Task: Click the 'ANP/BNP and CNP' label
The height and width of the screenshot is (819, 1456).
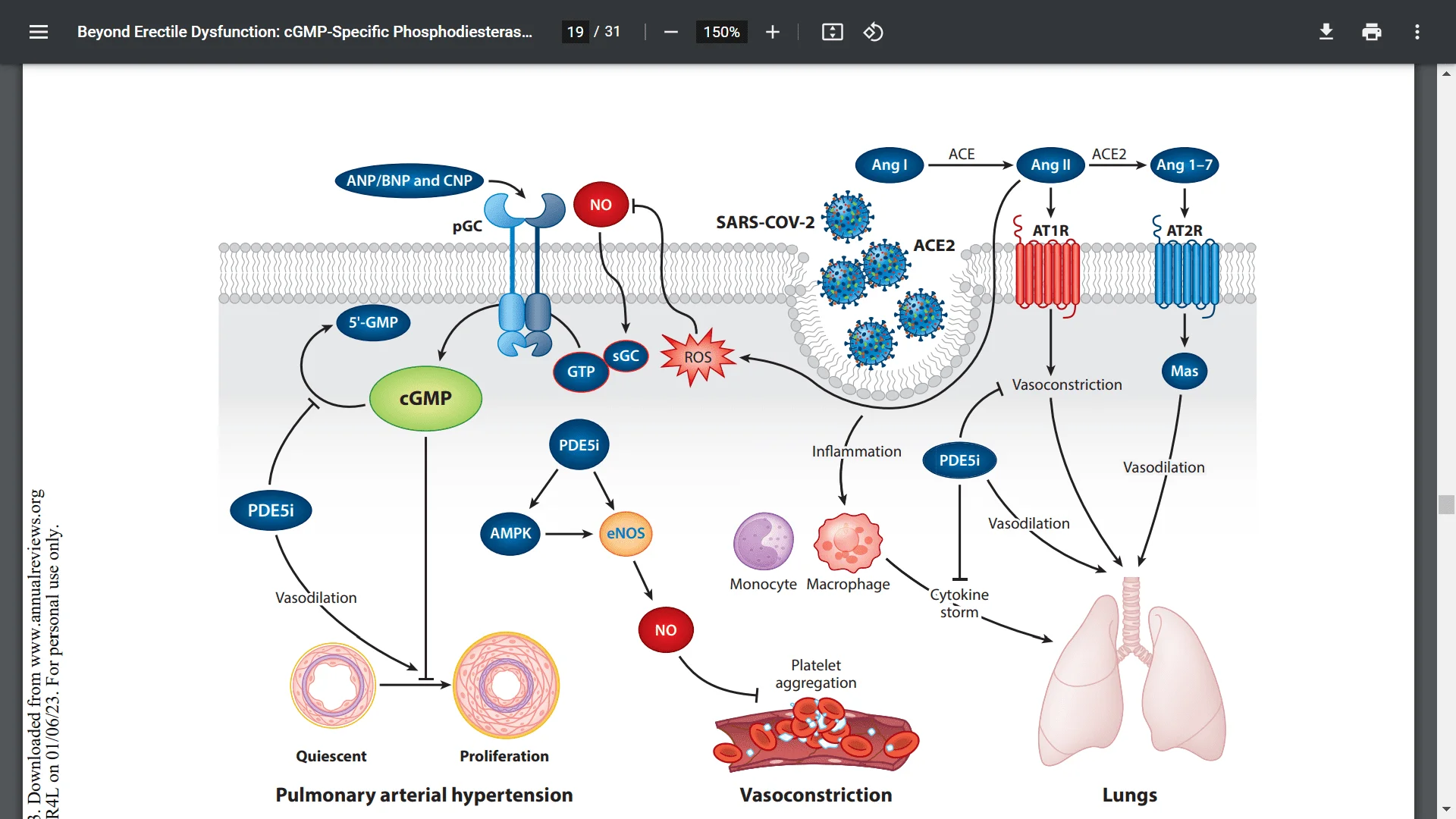Action: 409,180
